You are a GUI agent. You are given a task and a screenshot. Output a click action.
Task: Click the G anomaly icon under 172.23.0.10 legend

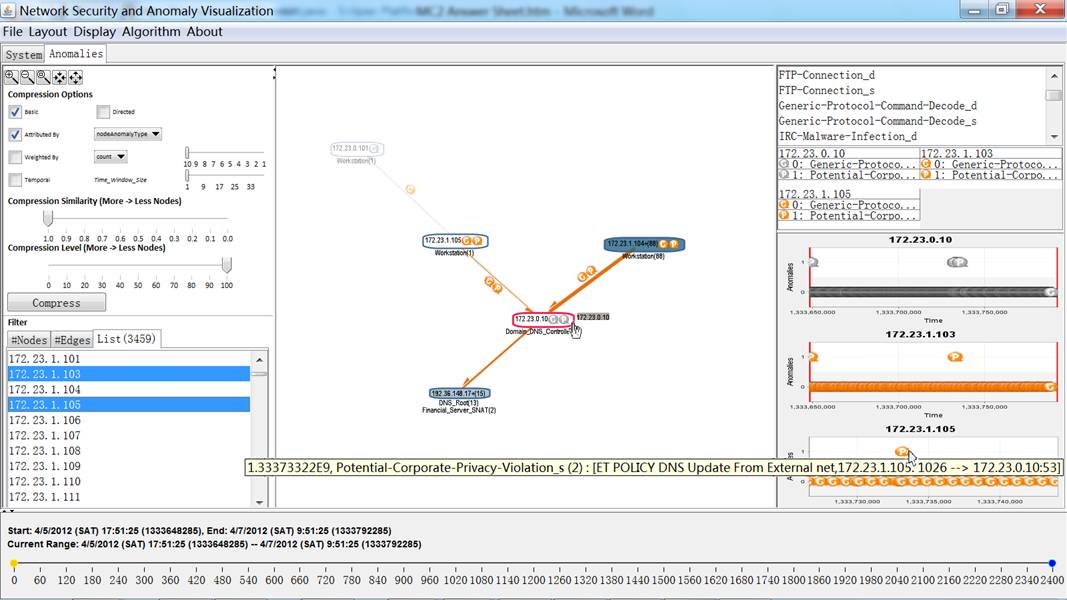(x=784, y=164)
